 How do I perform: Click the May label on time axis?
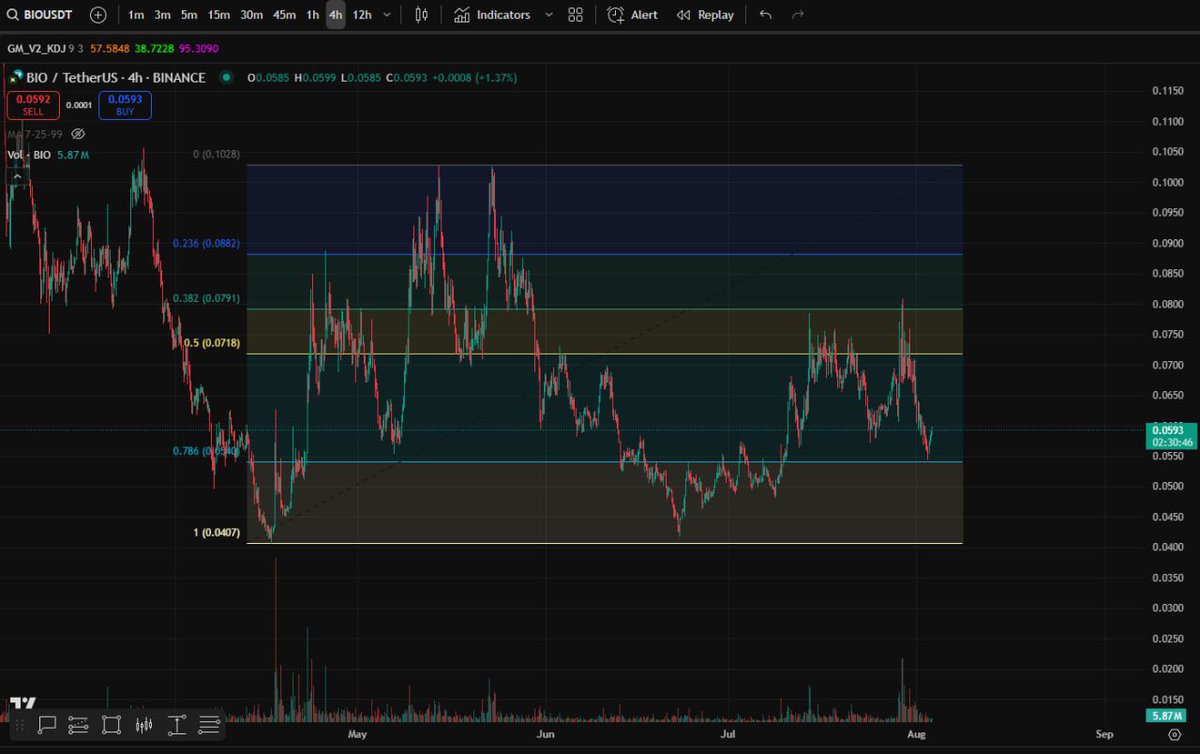pyautogui.click(x=358, y=734)
